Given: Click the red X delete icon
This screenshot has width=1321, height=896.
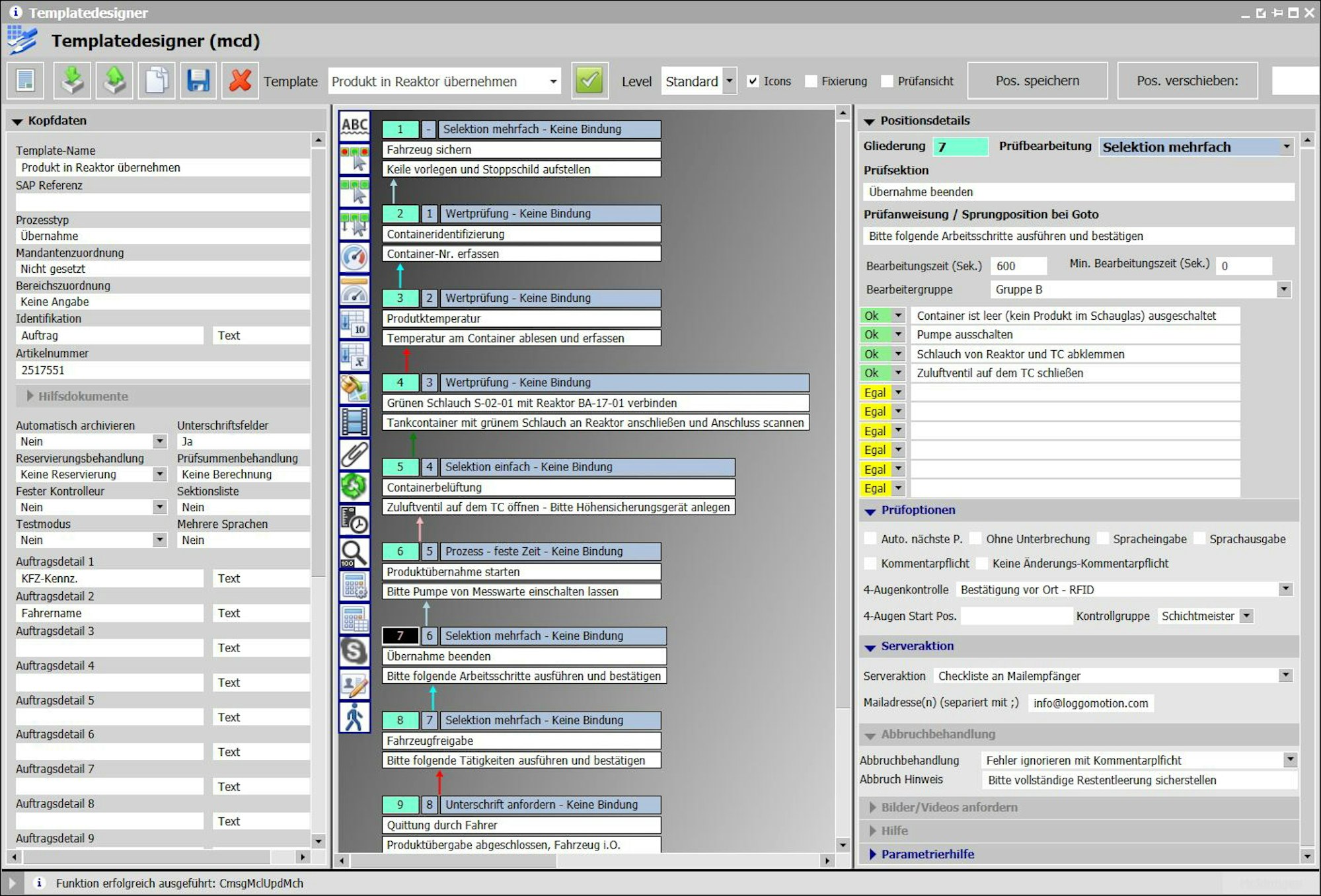Looking at the screenshot, I should coord(239,81).
